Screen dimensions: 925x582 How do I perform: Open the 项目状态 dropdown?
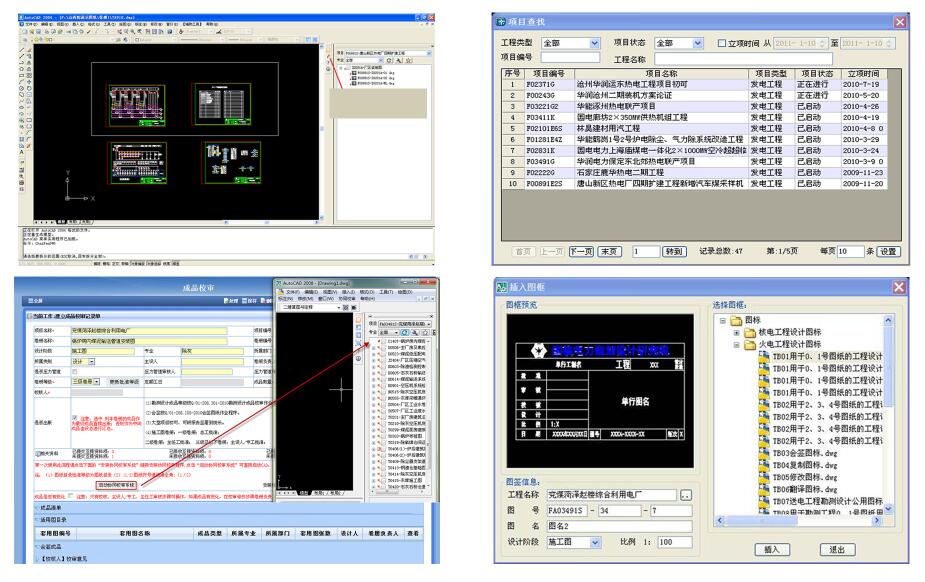point(698,43)
